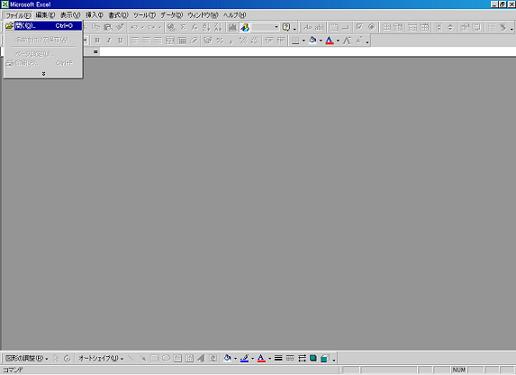Click the line style icon on the drawing toolbar

(278, 358)
